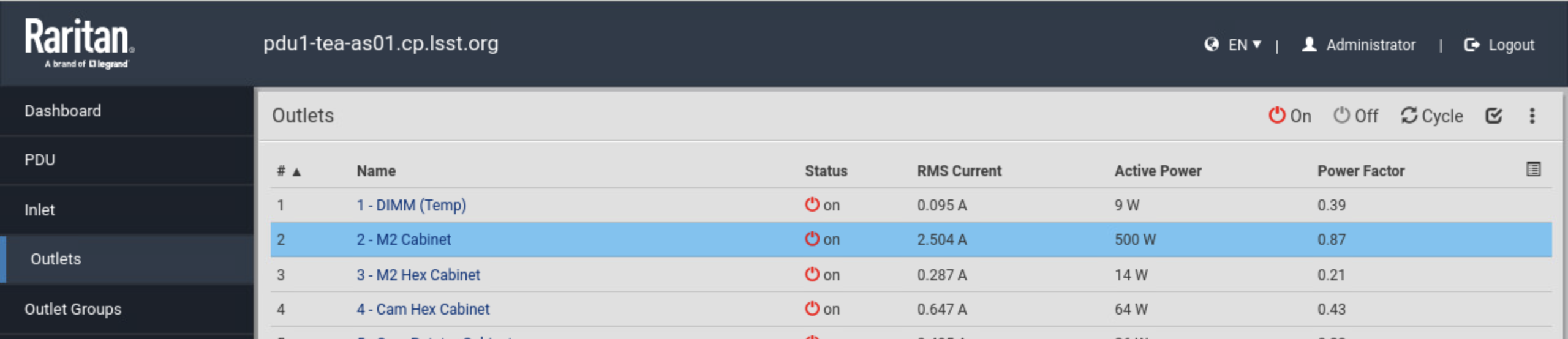Log out using the Logout link
Image resolution: width=1568 pixels, height=339 pixels.
click(1499, 45)
